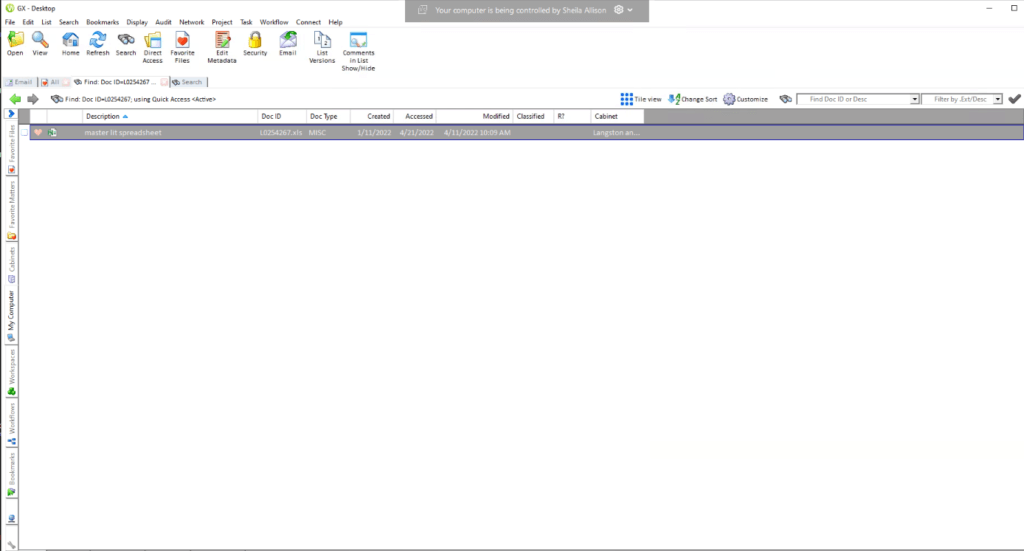Open the Filter by Ext/Desc dropdown arrow
The image size is (1024, 551).
coord(997,99)
